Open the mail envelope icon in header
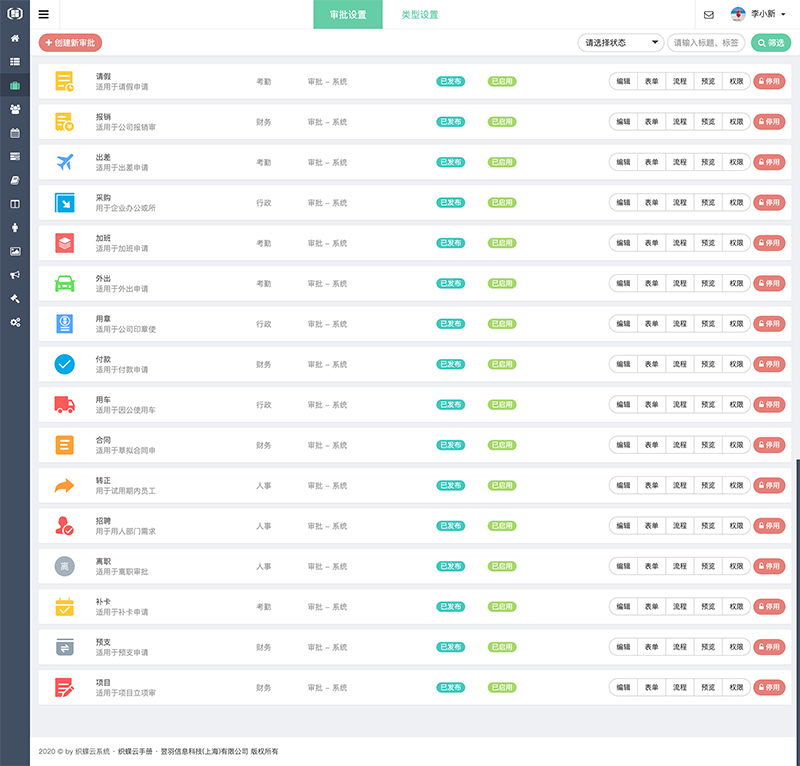Image resolution: width=800 pixels, height=766 pixels. point(709,15)
